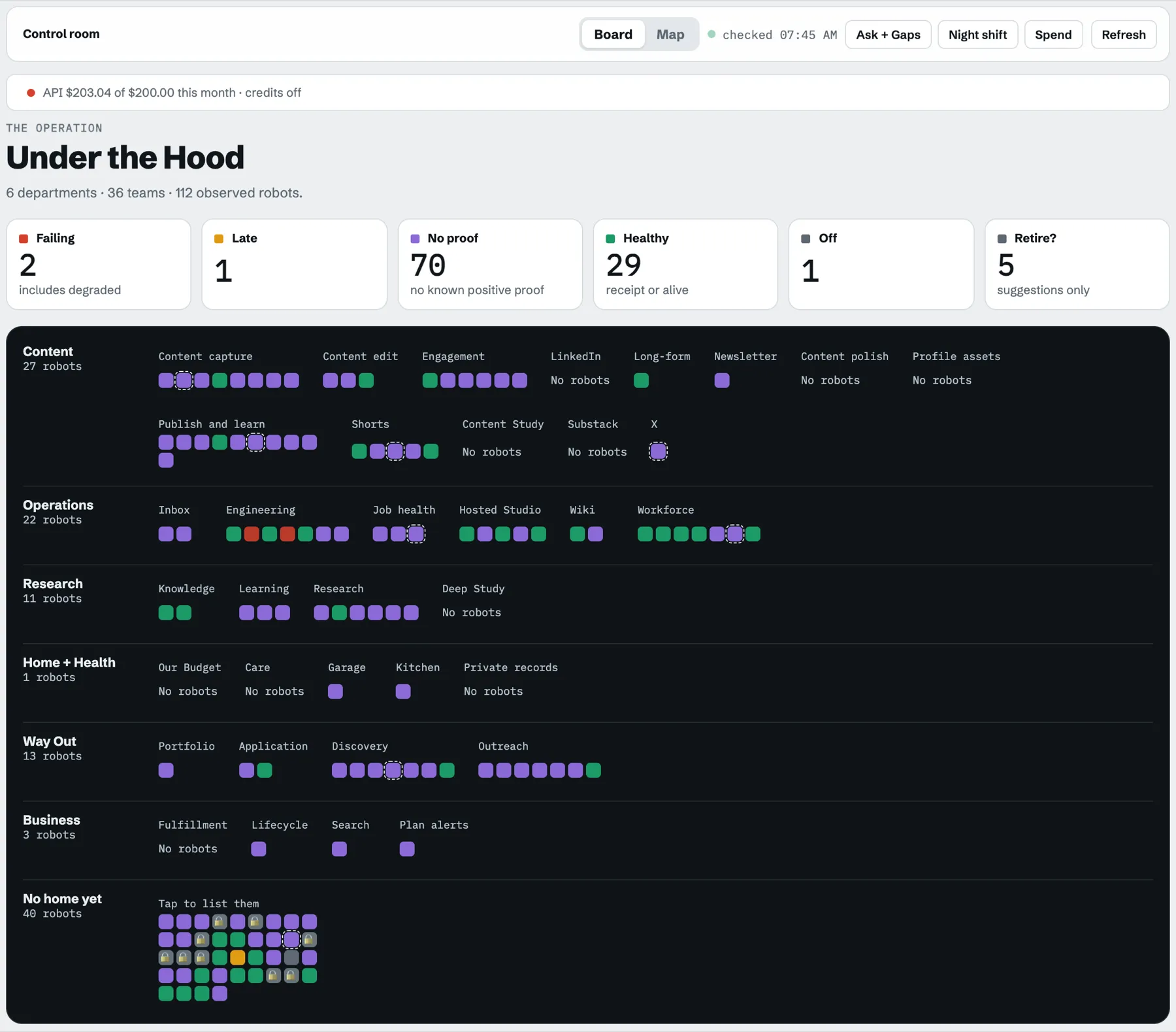Image resolution: width=1176 pixels, height=1032 pixels.
Task: Open the green robot under Wiki
Action: [578, 534]
